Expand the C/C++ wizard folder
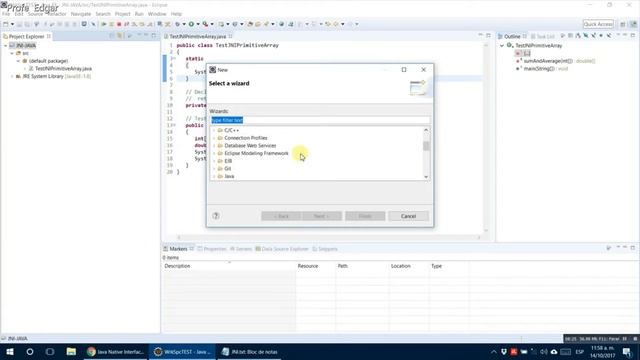The height and width of the screenshot is (360, 640). click(214, 130)
